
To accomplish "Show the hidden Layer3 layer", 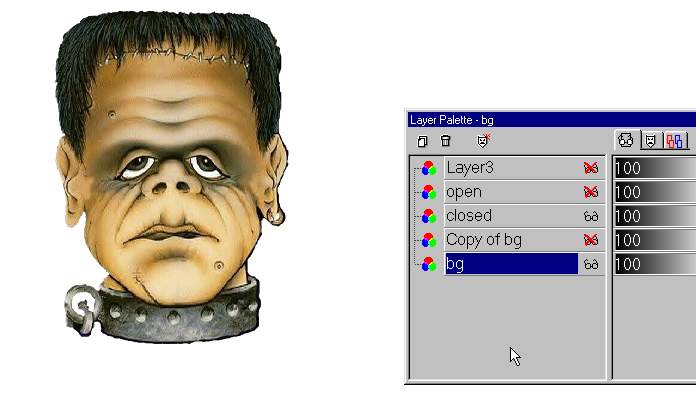I will (591, 168).
